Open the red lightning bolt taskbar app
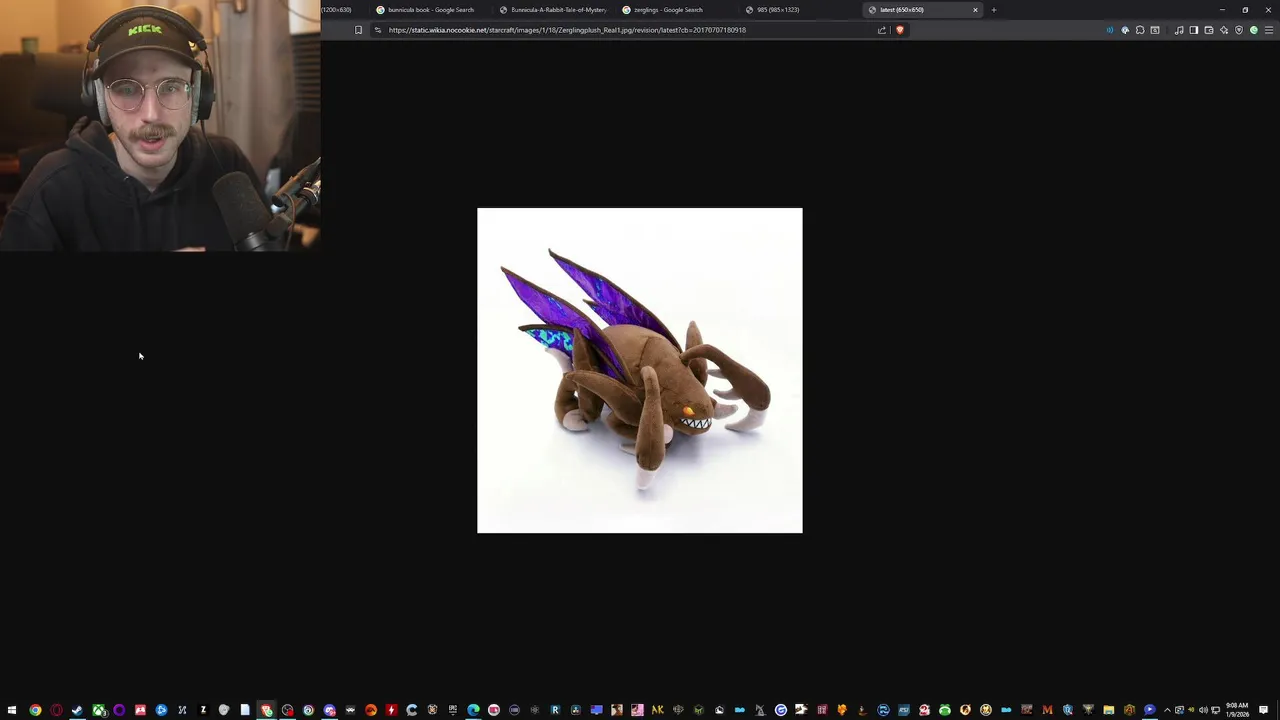The image size is (1280, 720). 391,710
